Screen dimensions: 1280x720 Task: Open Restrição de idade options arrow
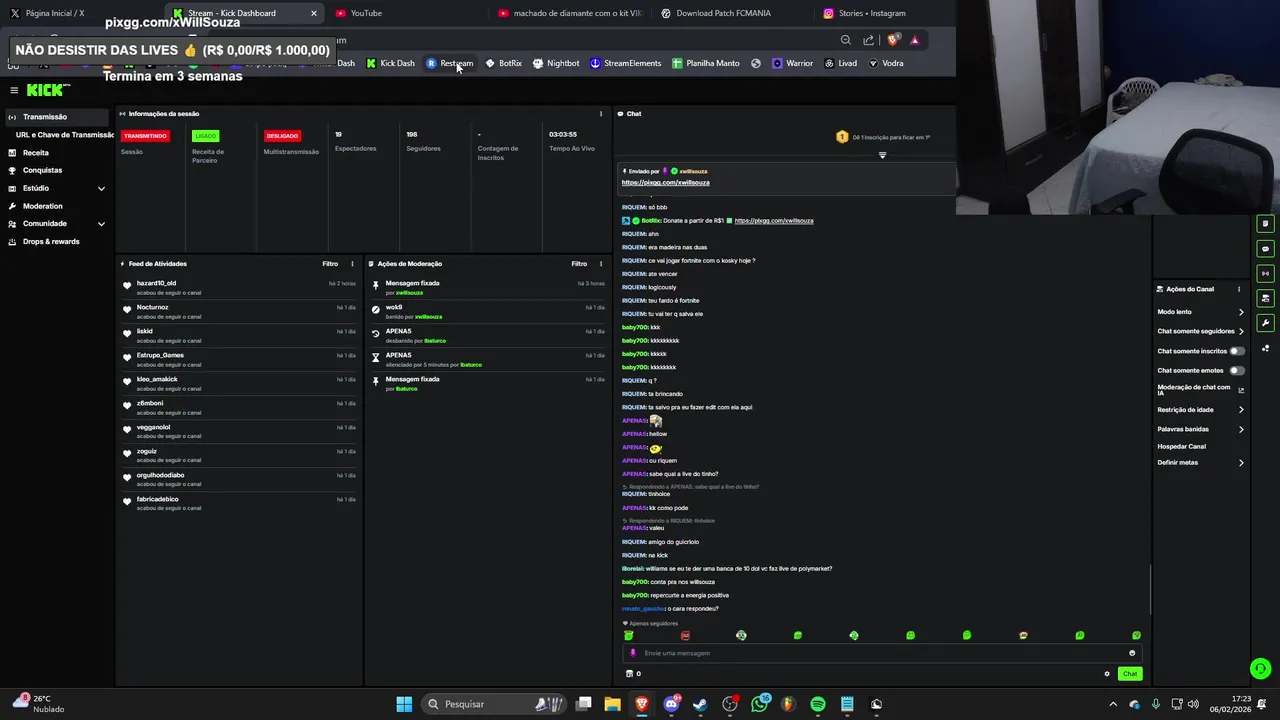point(1241,410)
